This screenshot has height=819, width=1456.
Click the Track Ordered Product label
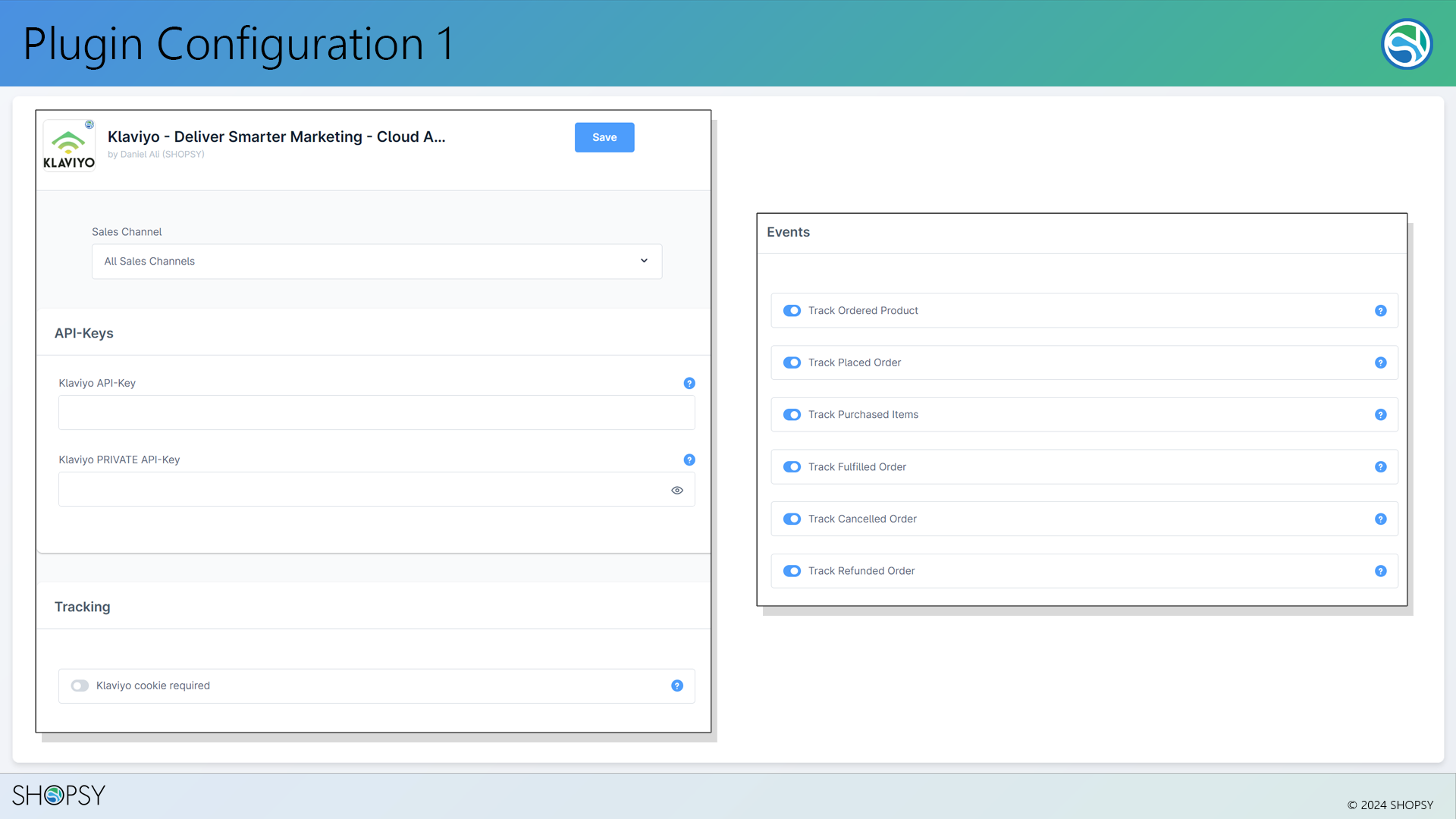[863, 311]
